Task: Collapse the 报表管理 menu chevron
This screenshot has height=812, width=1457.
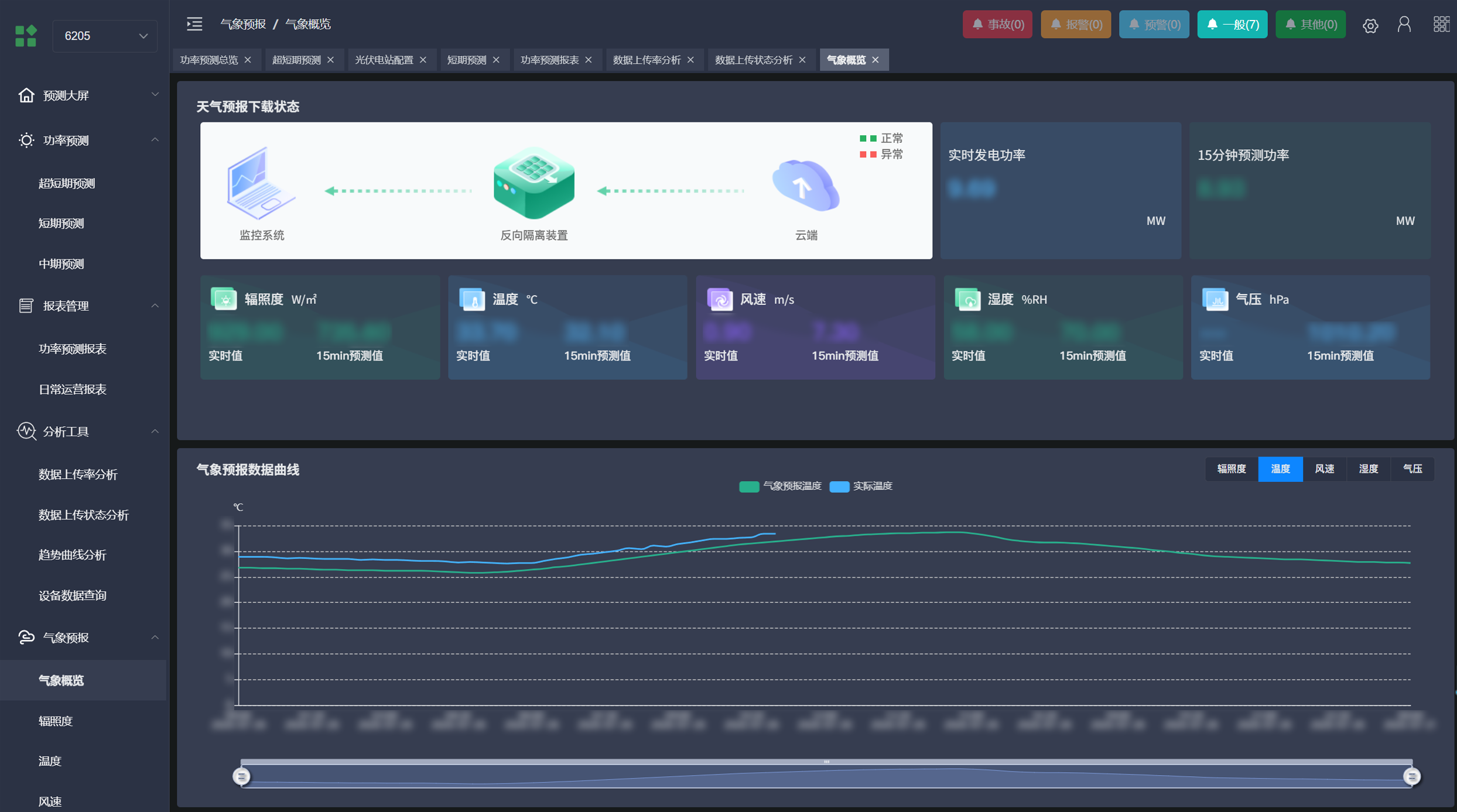Action: 155,306
